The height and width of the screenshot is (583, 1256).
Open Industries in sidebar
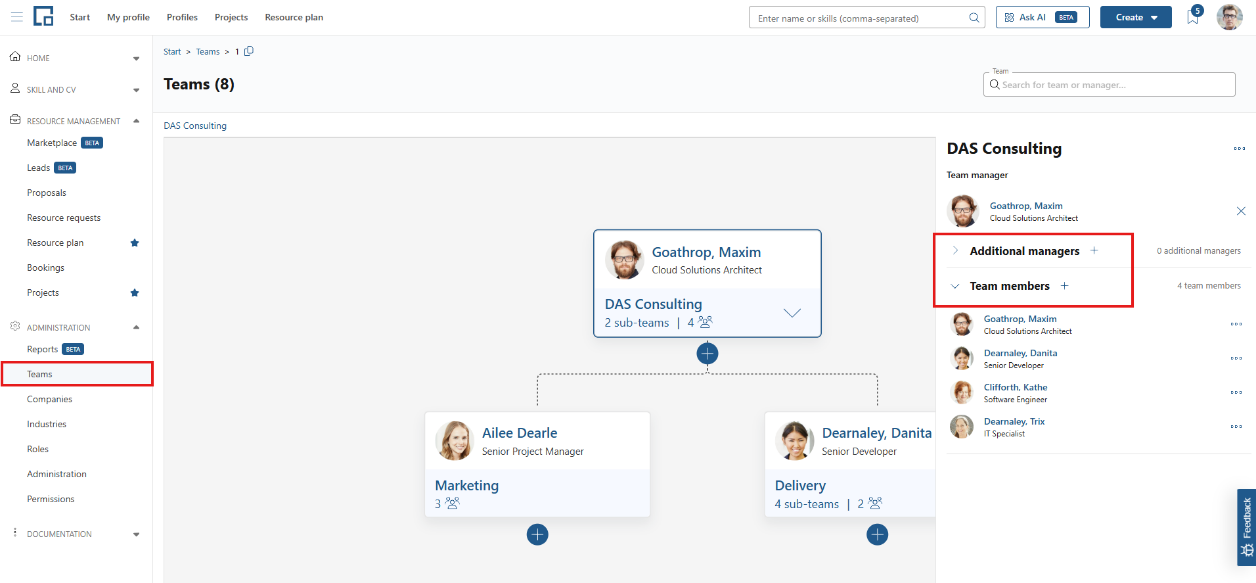click(47, 424)
